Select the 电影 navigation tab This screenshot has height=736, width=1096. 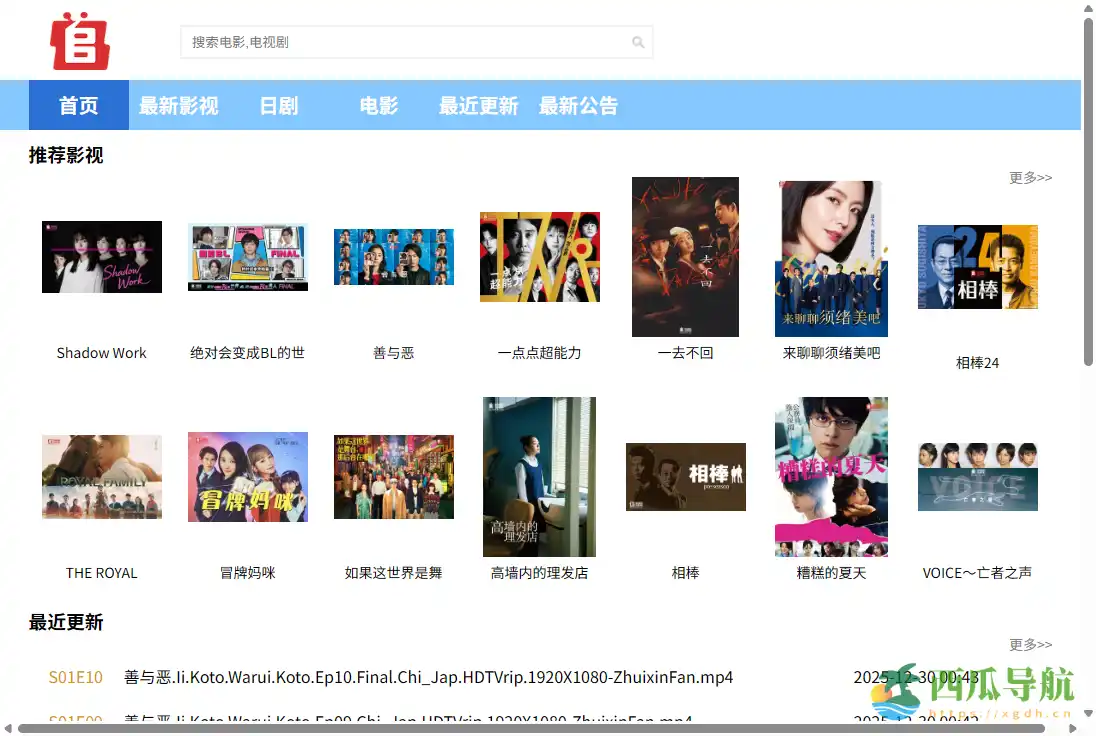(378, 105)
